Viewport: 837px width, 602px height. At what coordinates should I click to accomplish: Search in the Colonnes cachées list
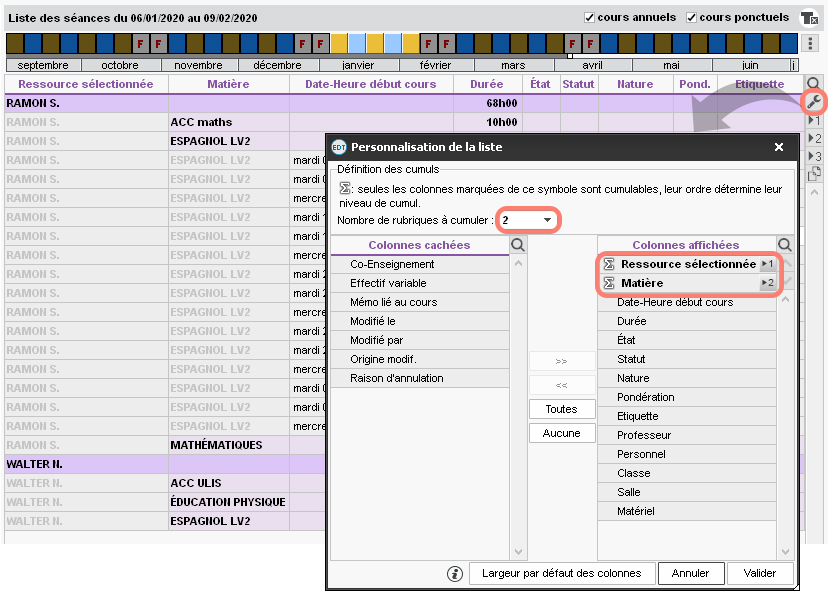pyautogui.click(x=518, y=245)
